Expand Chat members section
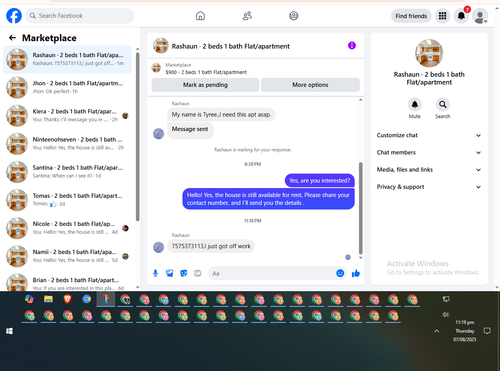 tap(429, 152)
